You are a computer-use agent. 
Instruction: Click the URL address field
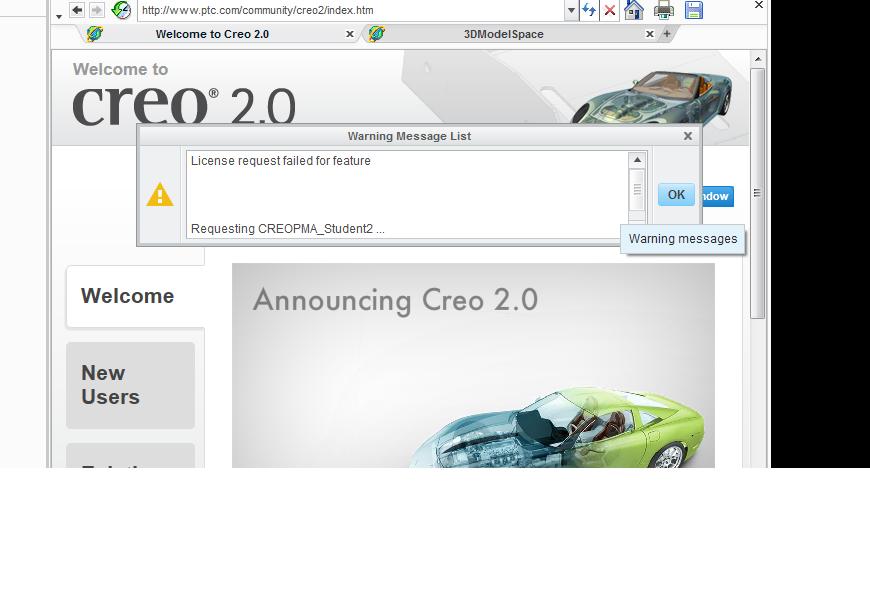tap(351, 10)
